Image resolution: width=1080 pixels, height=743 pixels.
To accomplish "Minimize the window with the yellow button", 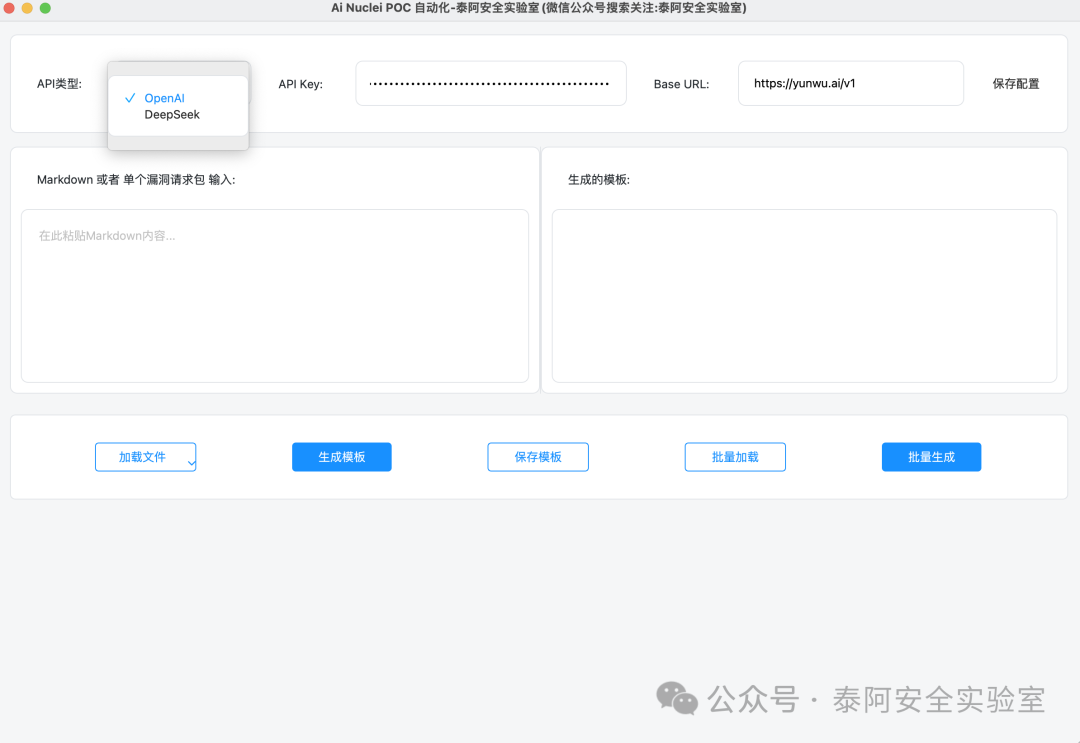I will coord(27,8).
